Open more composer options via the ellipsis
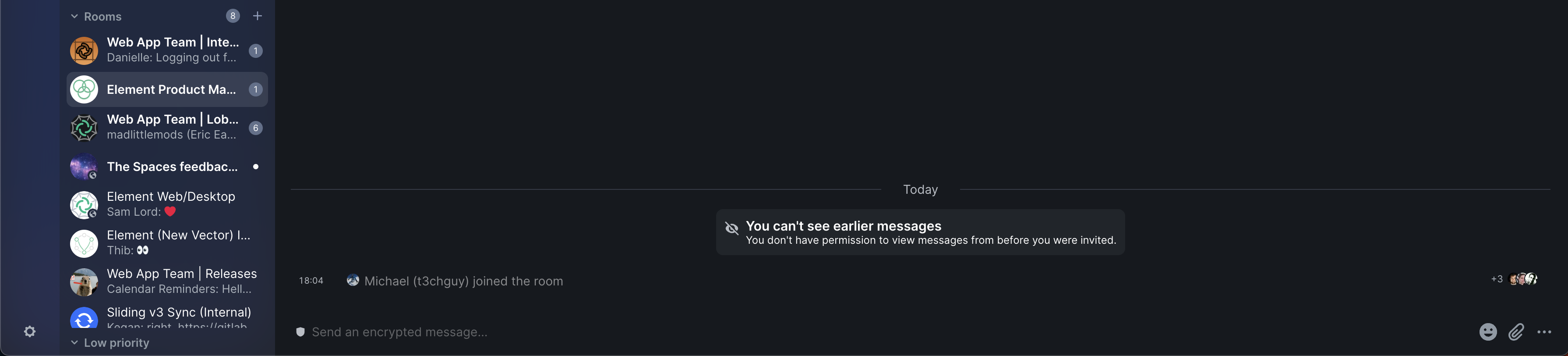 (1544, 331)
